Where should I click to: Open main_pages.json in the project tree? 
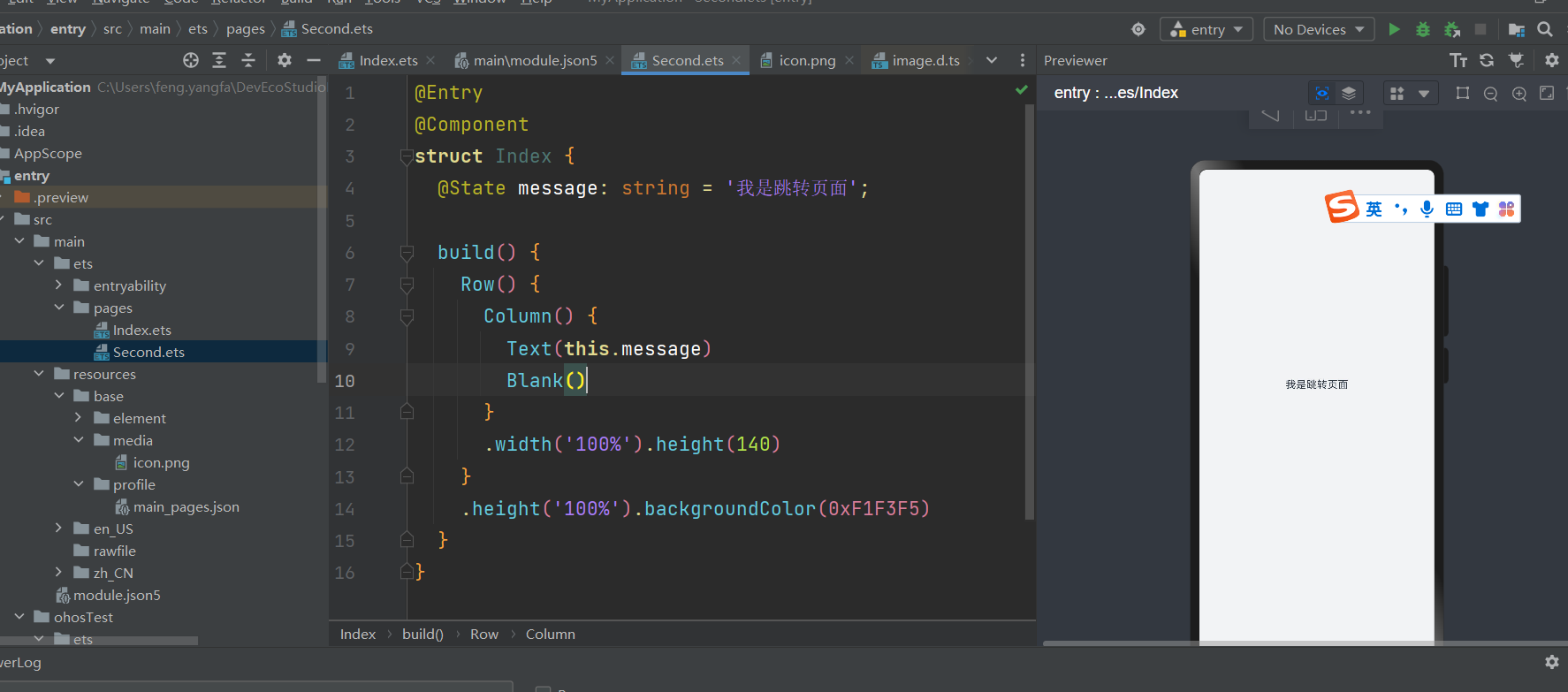click(x=186, y=506)
